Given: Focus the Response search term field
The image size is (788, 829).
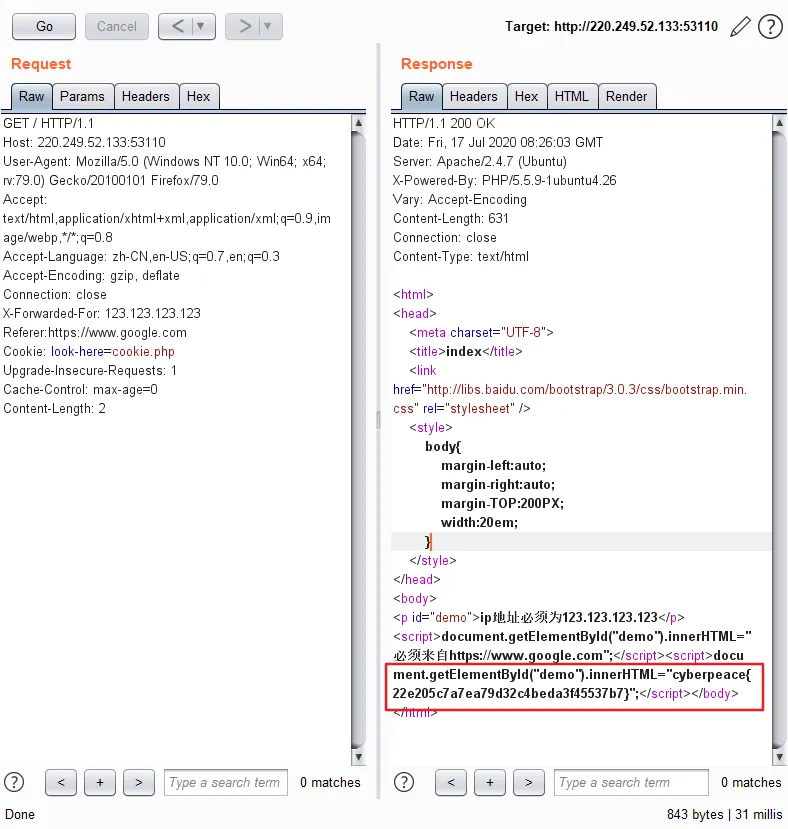Looking at the screenshot, I should coord(631,782).
